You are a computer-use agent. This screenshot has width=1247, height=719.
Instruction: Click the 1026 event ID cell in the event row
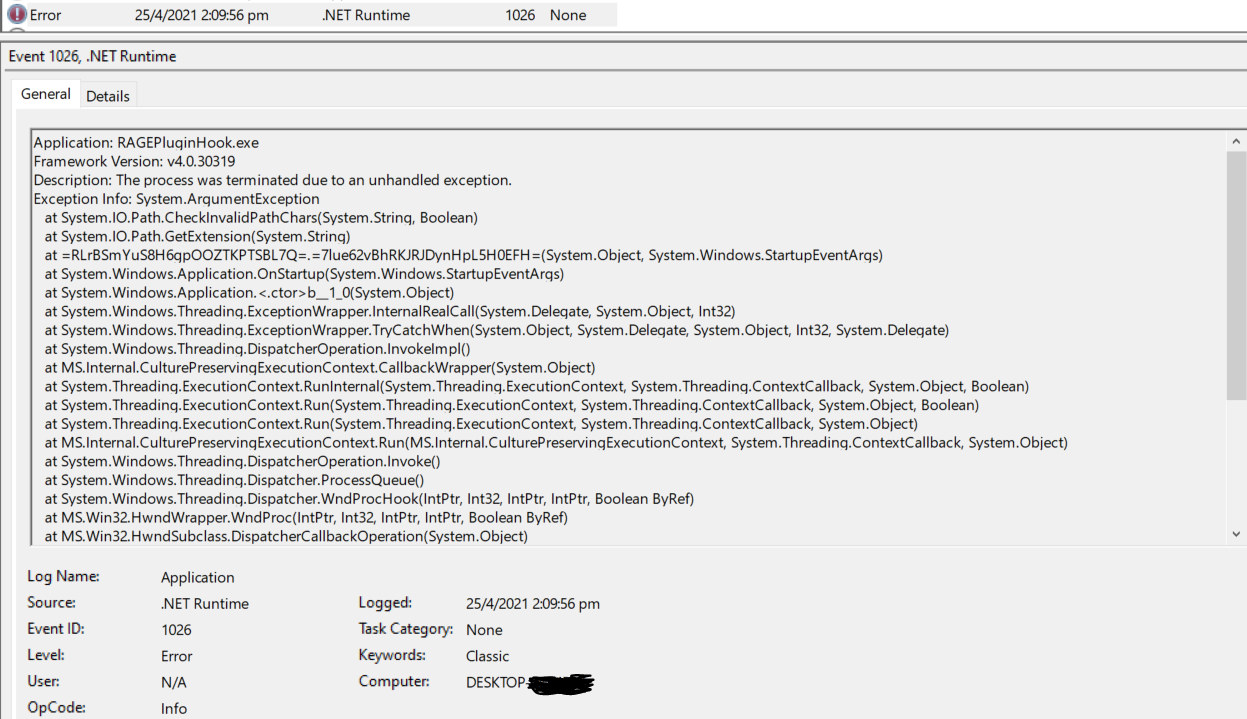point(521,15)
